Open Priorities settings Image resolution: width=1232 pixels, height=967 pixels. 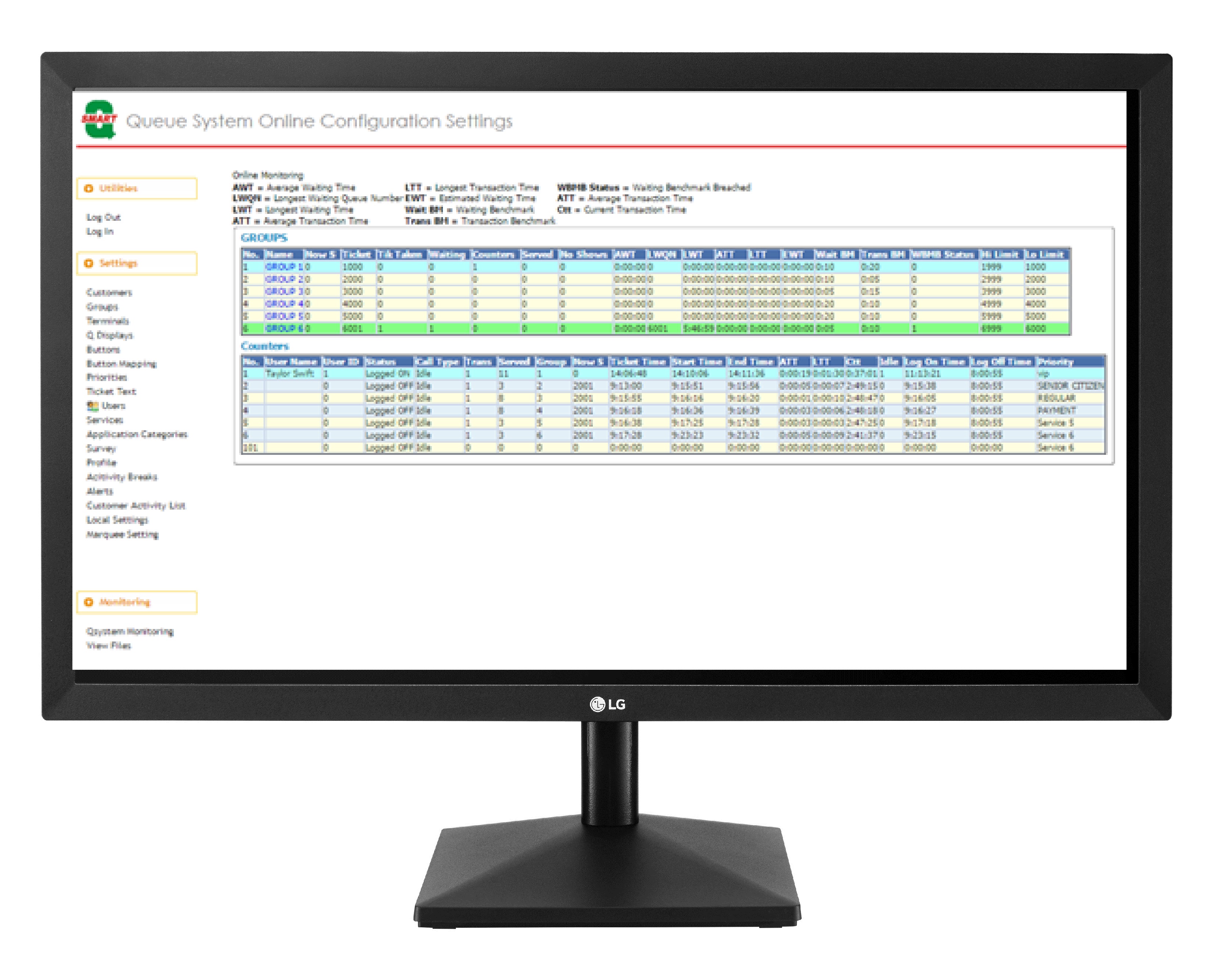[x=107, y=377]
